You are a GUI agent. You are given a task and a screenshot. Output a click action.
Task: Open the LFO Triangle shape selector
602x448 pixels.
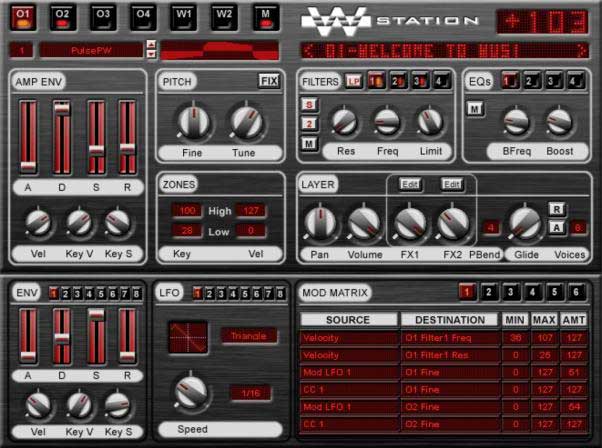coord(249,336)
